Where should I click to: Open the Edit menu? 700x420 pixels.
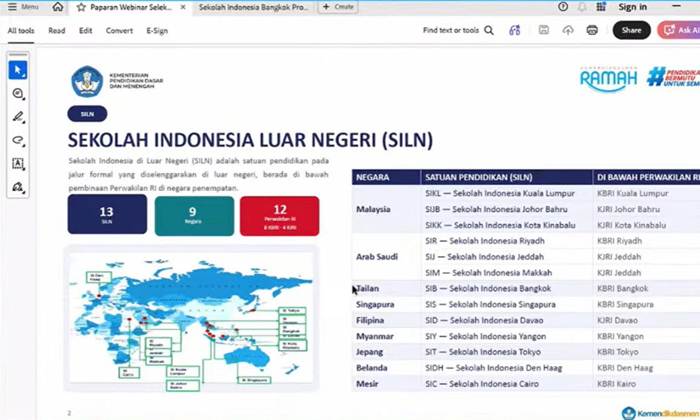click(x=85, y=30)
